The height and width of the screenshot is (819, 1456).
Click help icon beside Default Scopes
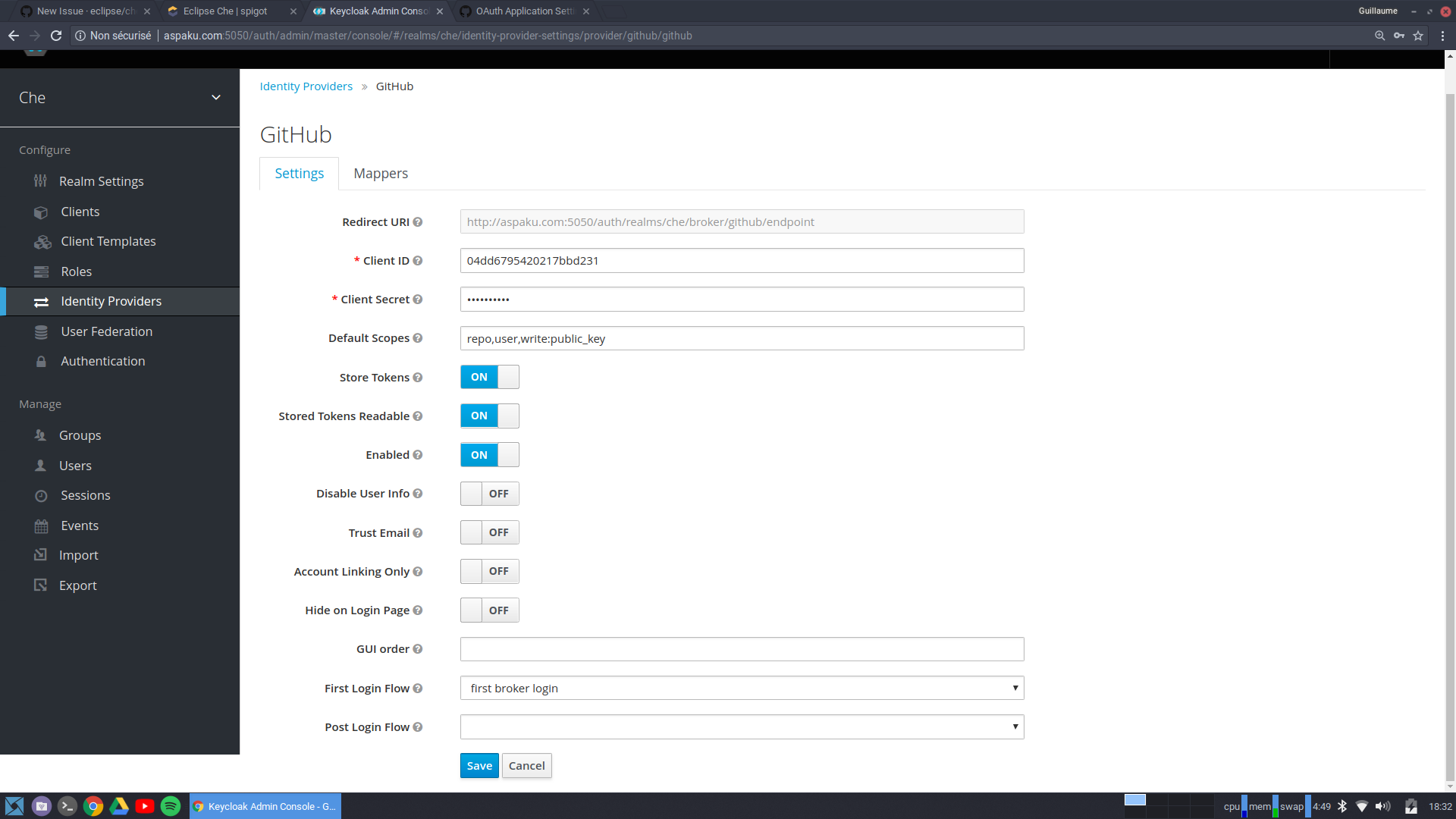[417, 338]
